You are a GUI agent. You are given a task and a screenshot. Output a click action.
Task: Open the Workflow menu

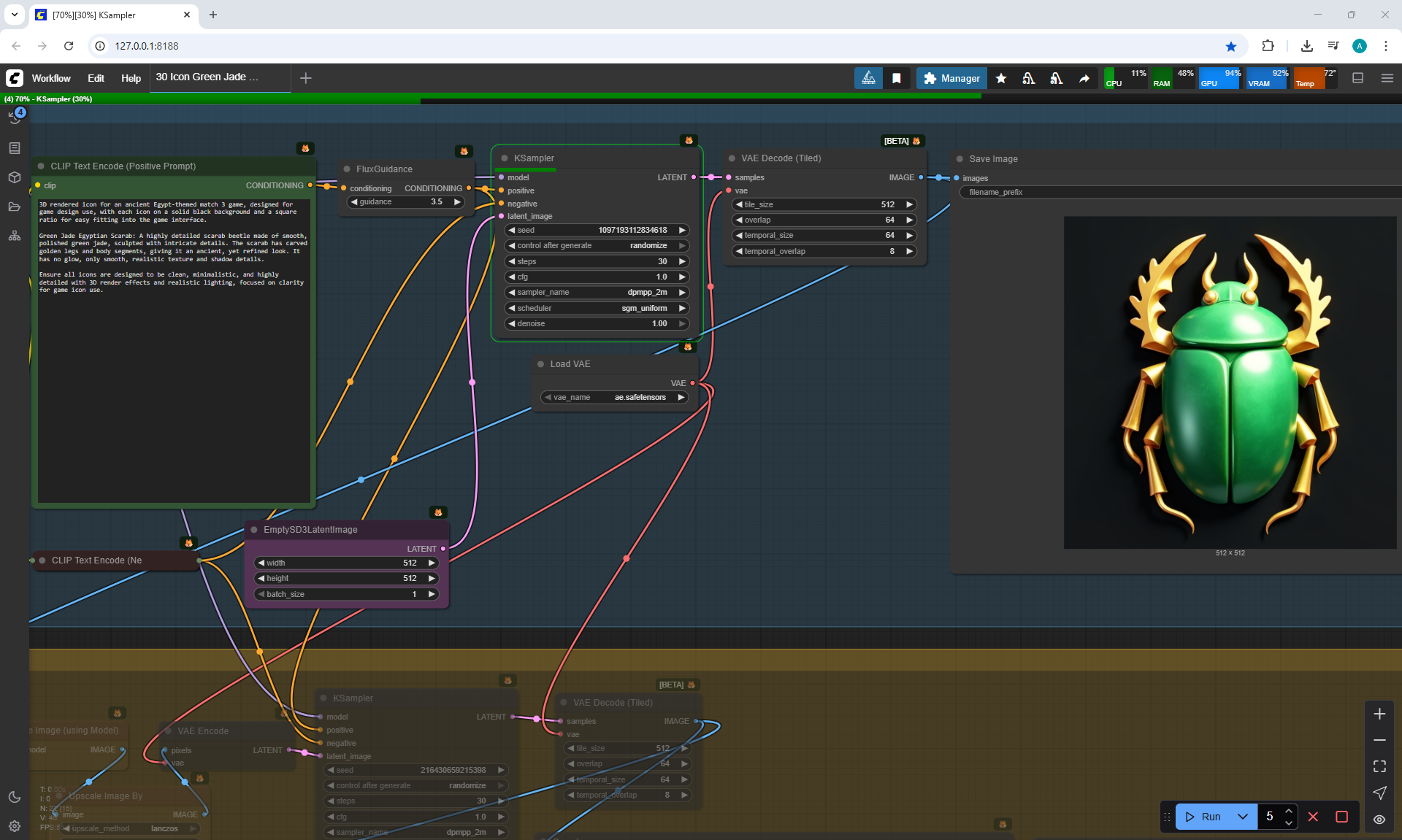pyautogui.click(x=51, y=78)
